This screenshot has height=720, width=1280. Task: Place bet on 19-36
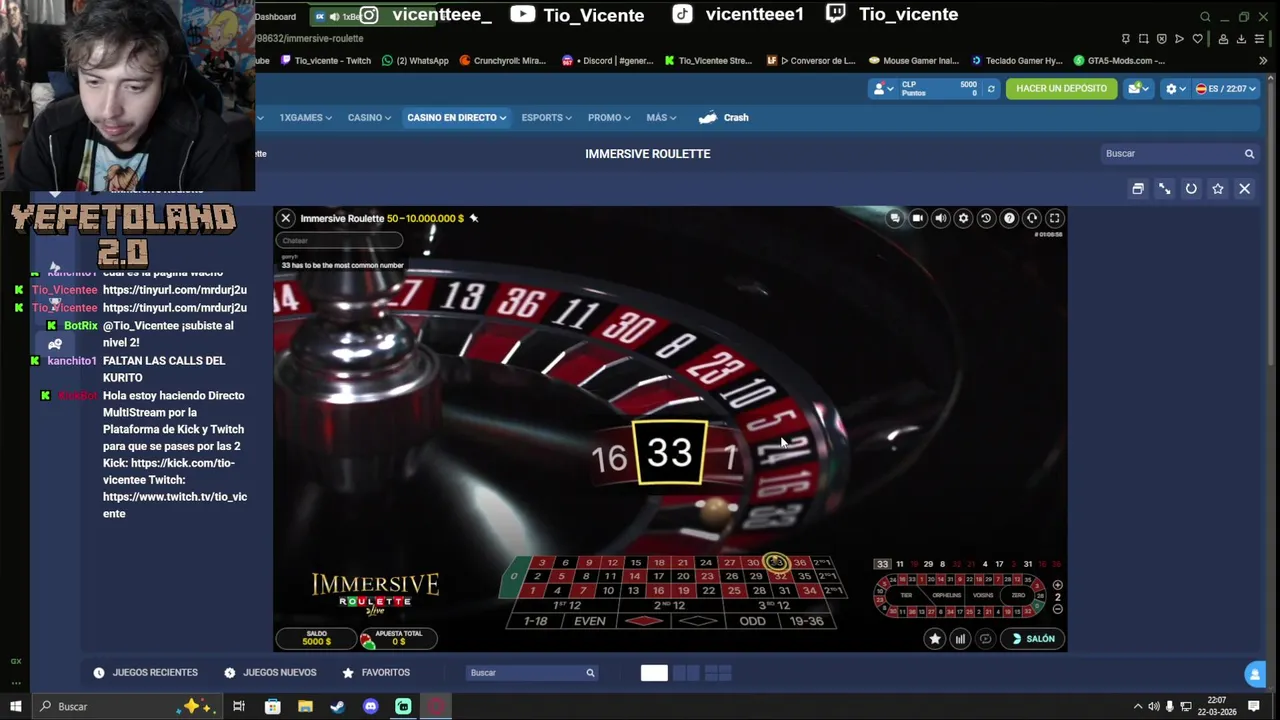tap(806, 621)
